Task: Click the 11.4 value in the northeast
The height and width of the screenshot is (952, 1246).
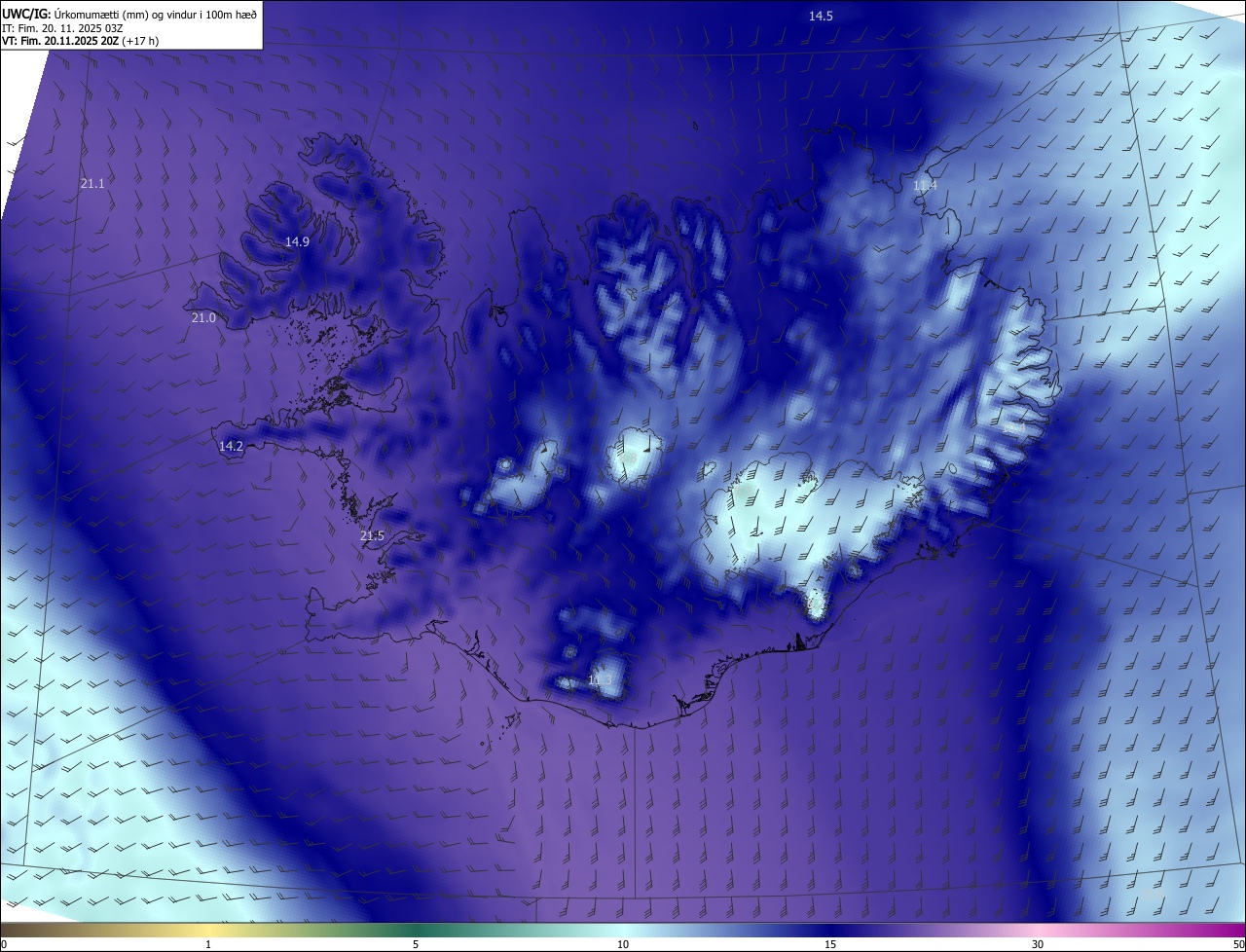Action: pyautogui.click(x=925, y=185)
